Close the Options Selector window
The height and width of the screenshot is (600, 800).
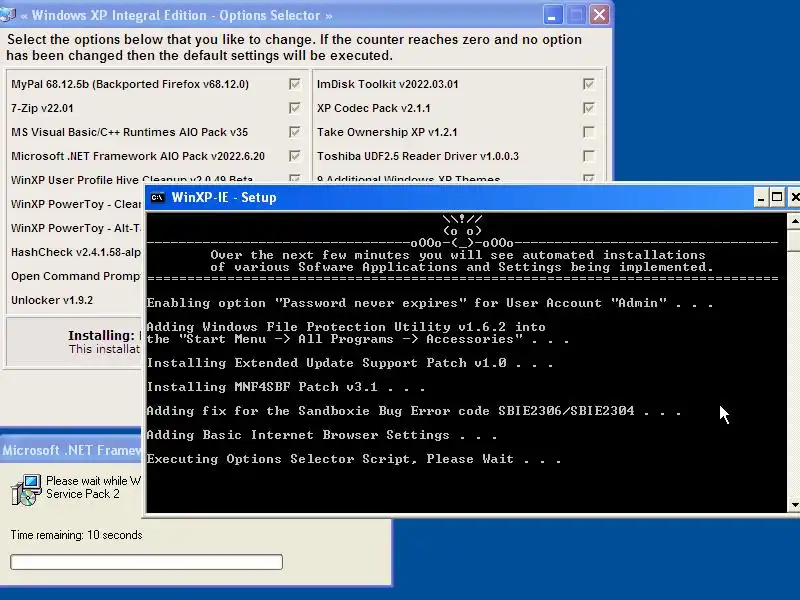click(x=599, y=15)
